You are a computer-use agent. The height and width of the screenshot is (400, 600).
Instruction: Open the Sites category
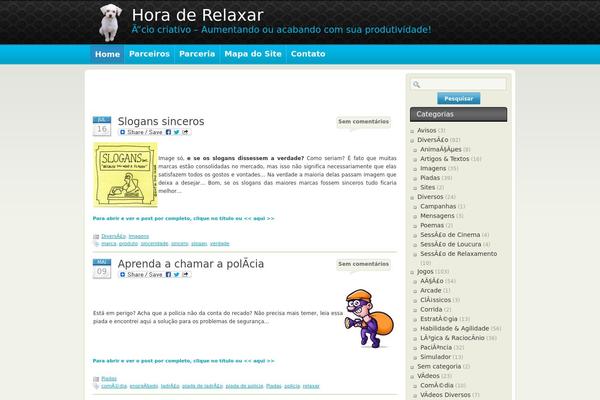tap(427, 188)
